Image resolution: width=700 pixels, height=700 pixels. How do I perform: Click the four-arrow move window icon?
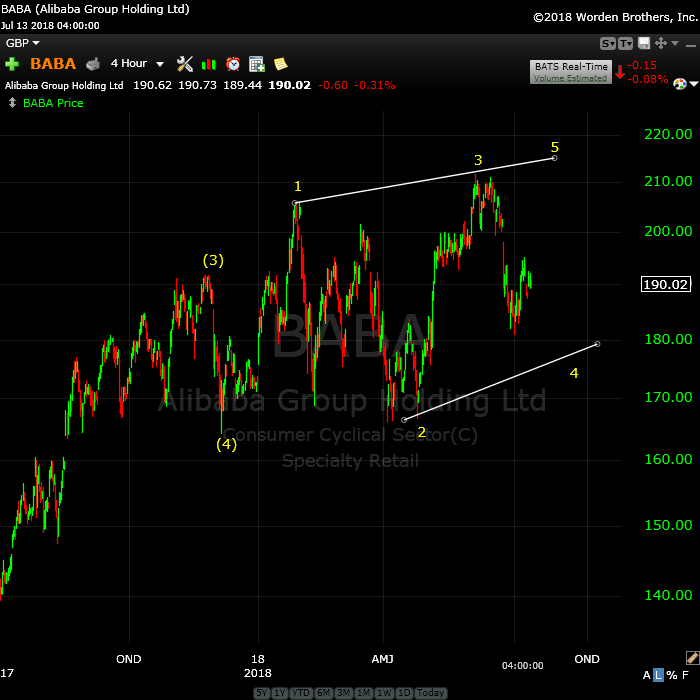tap(661, 43)
